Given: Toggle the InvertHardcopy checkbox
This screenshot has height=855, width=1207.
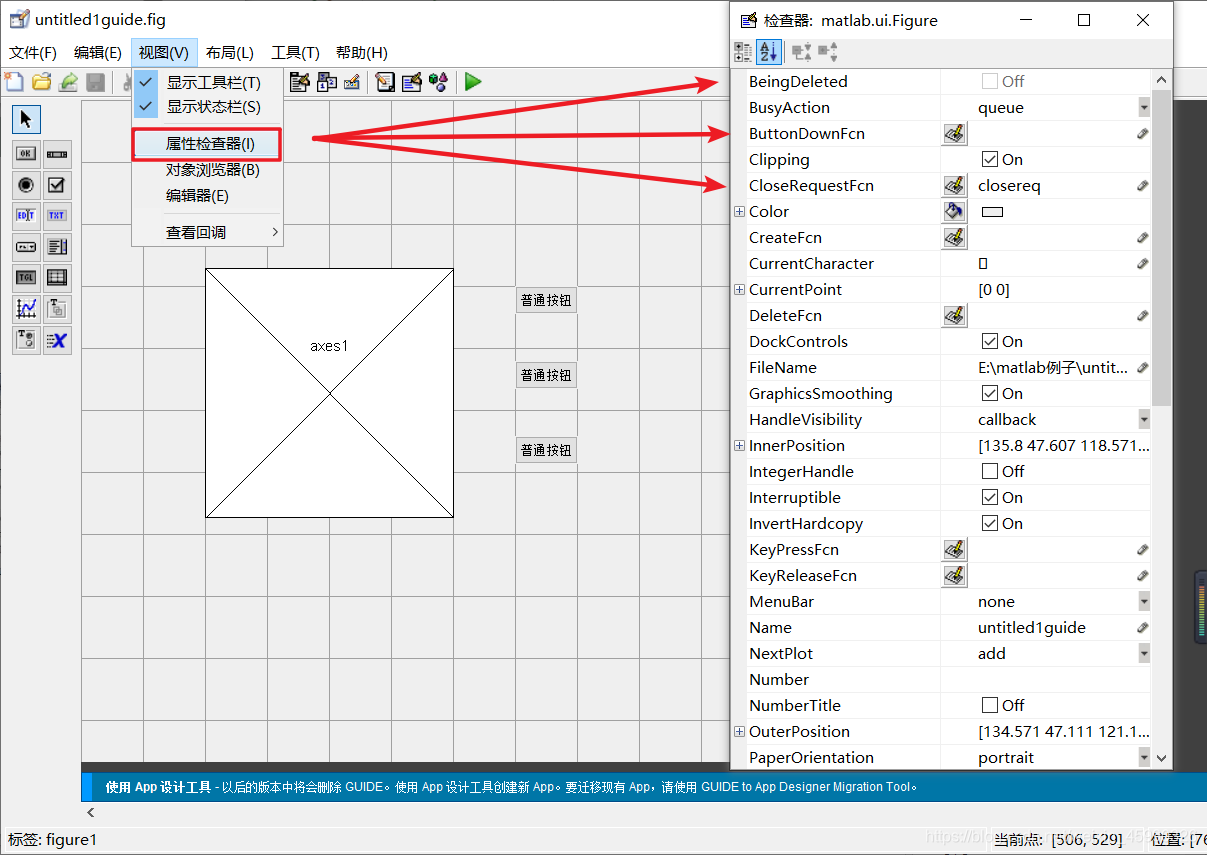Looking at the screenshot, I should click(990, 523).
